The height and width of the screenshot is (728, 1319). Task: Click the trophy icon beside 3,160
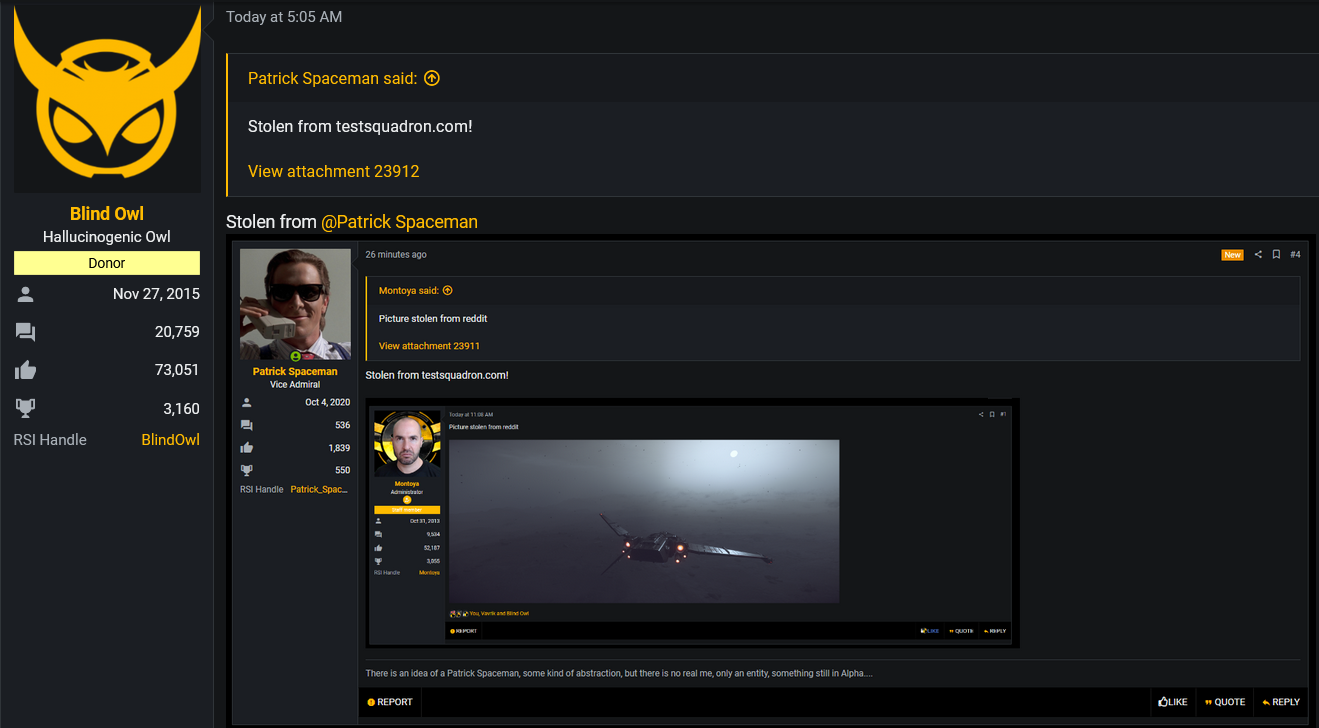[x=26, y=408]
